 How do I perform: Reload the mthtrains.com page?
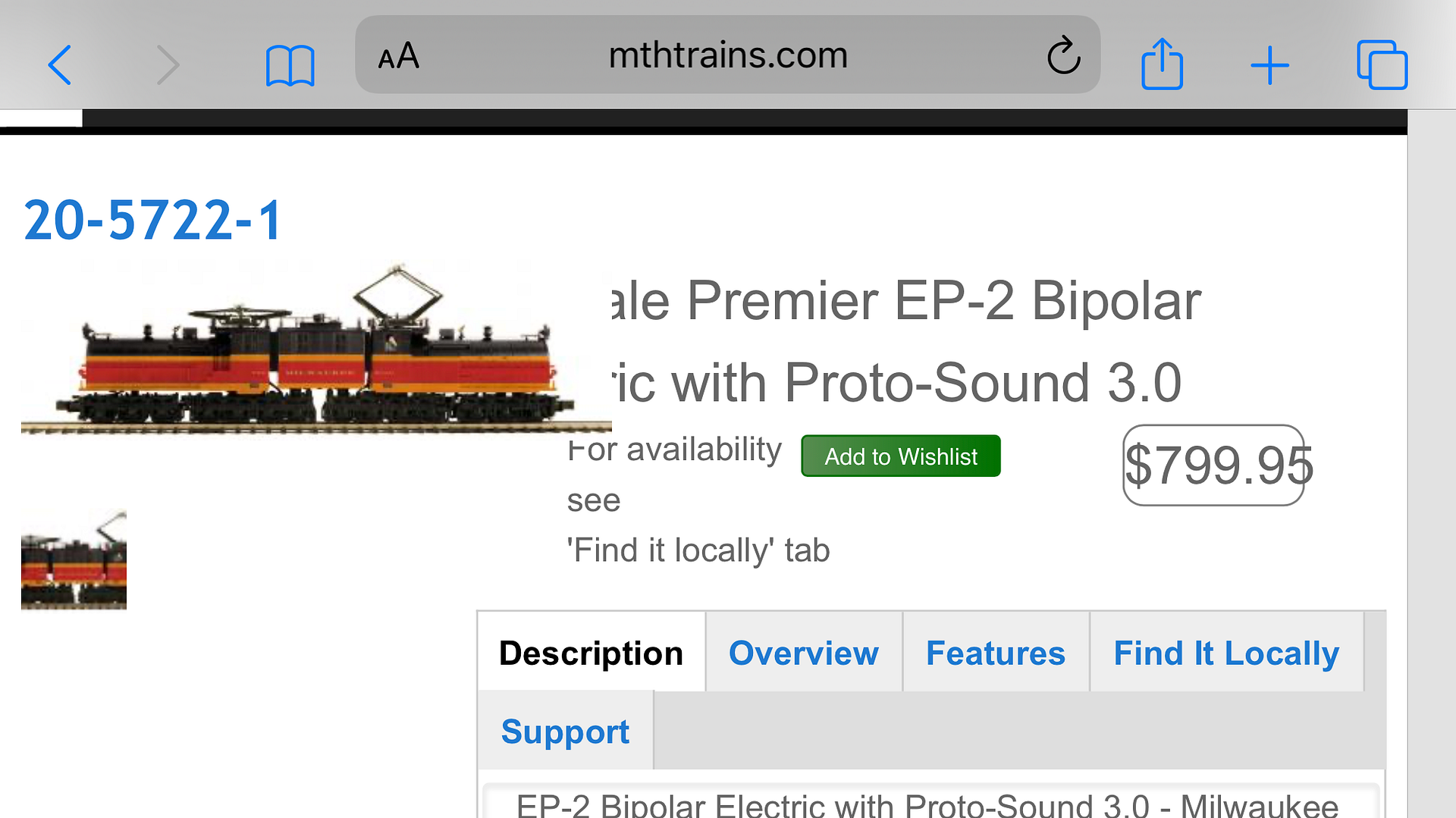click(1063, 55)
